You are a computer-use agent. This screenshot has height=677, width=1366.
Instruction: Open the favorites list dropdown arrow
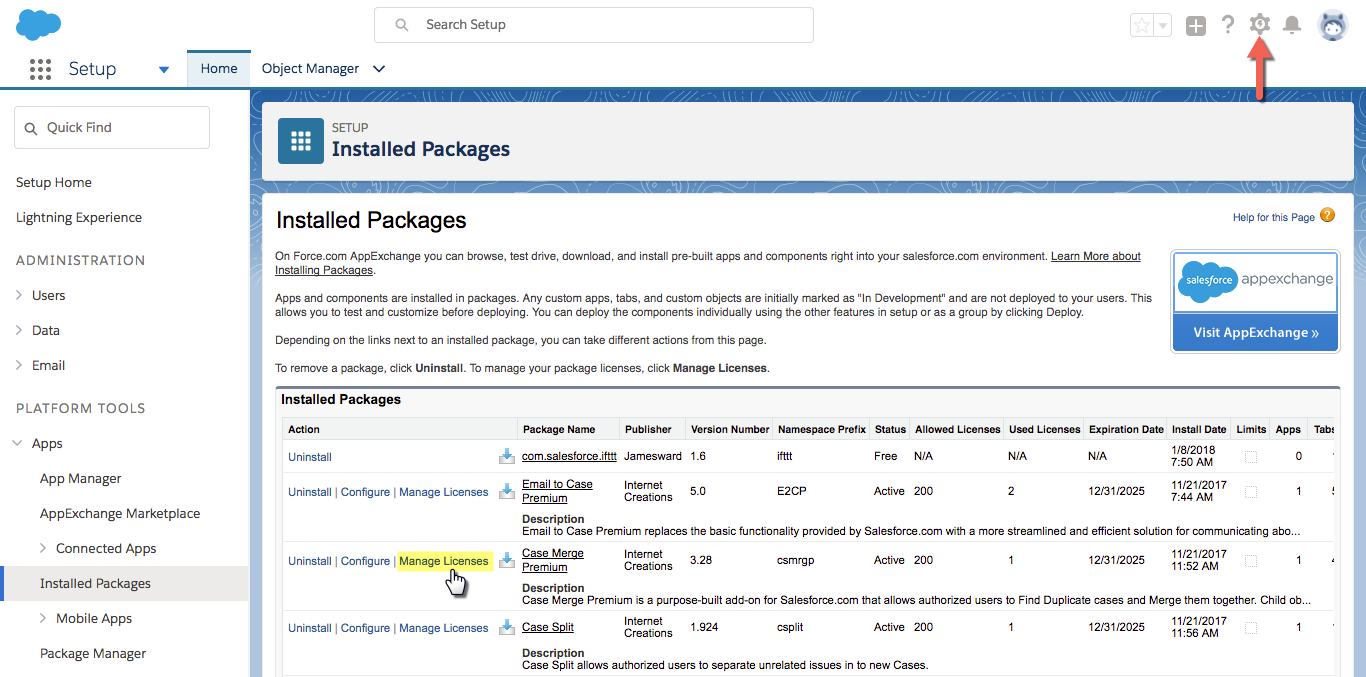[x=1162, y=26]
